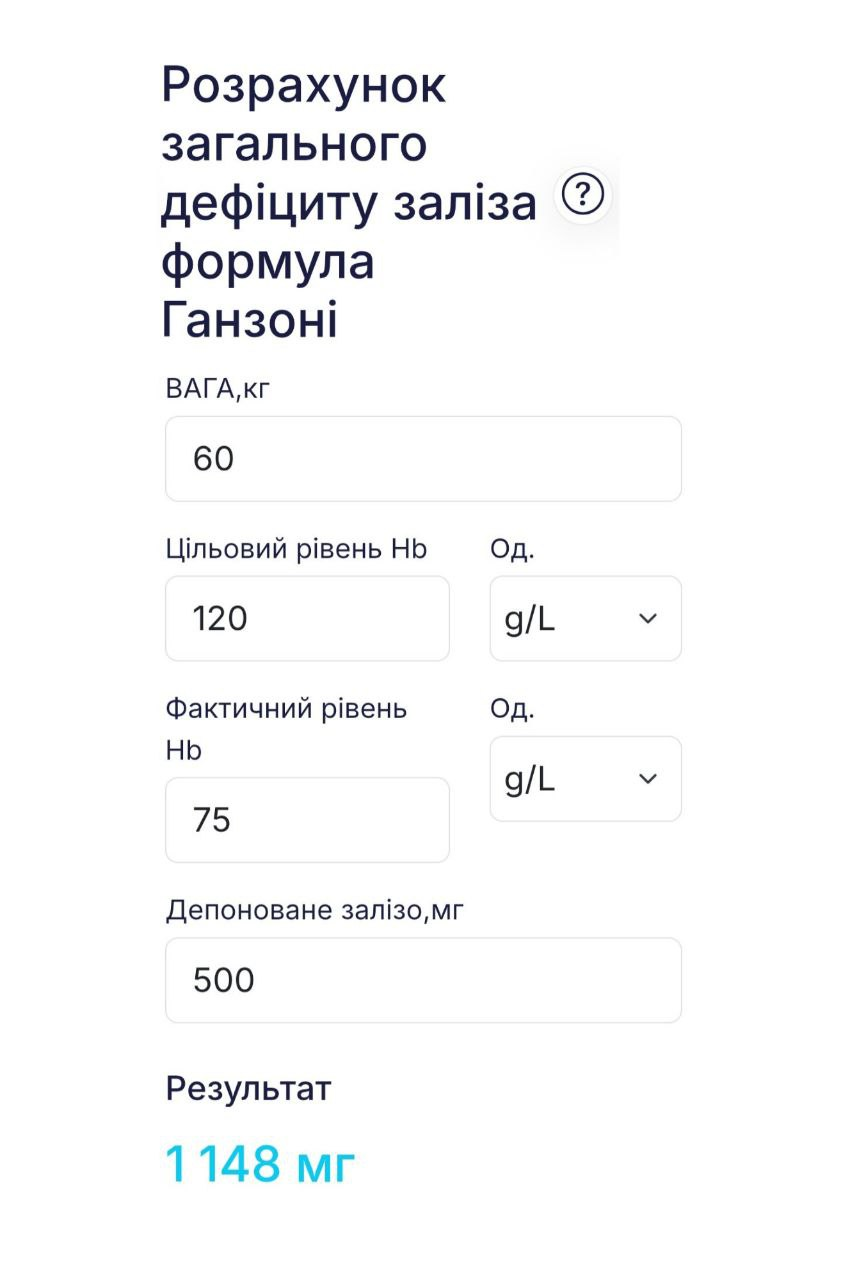
Task: Click the 'Од.' label above target unit
Action: (x=512, y=549)
